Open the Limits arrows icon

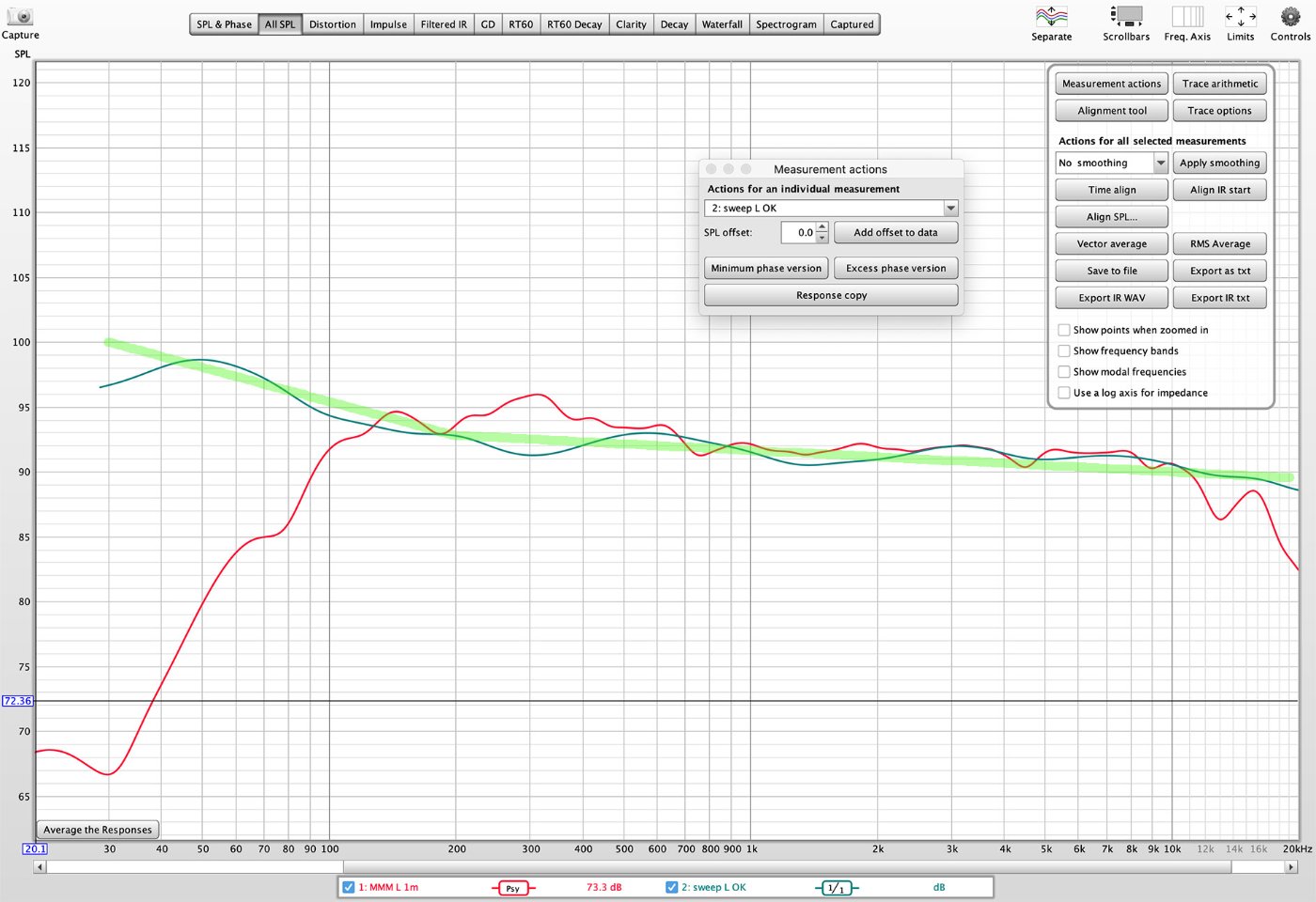pyautogui.click(x=1240, y=17)
